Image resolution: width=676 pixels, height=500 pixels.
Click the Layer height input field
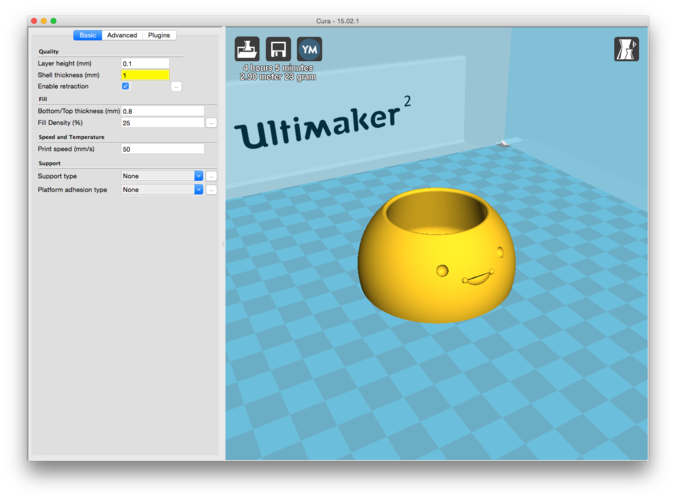(x=145, y=64)
